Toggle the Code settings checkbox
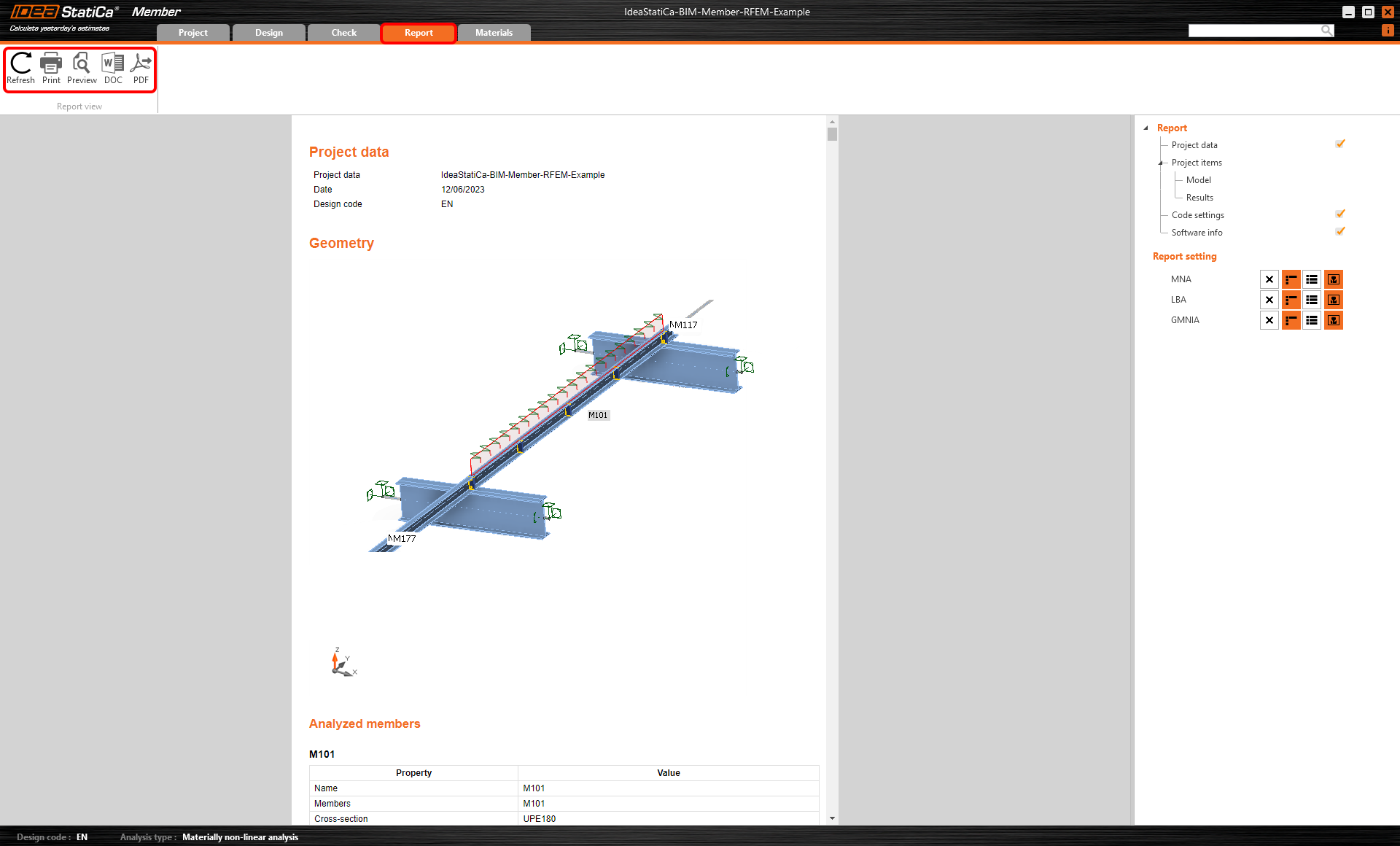The width and height of the screenshot is (1400, 846). click(x=1340, y=214)
